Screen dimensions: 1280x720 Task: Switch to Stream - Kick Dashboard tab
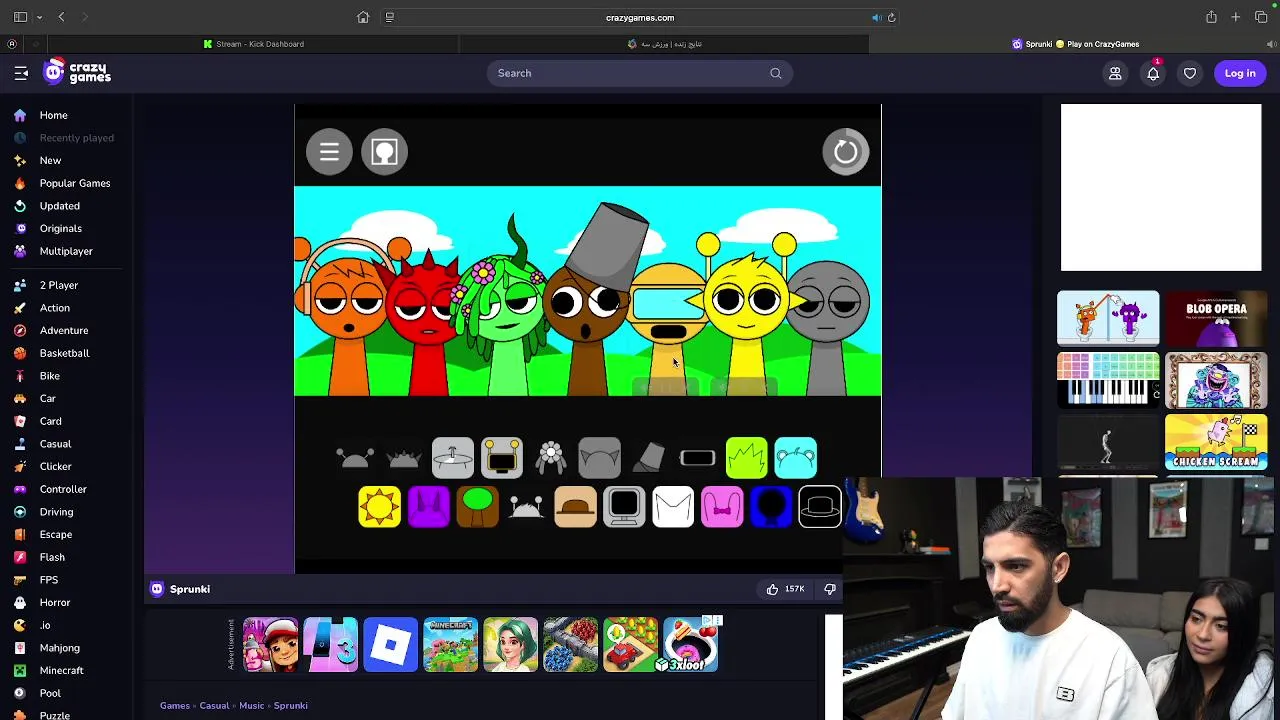tap(253, 44)
